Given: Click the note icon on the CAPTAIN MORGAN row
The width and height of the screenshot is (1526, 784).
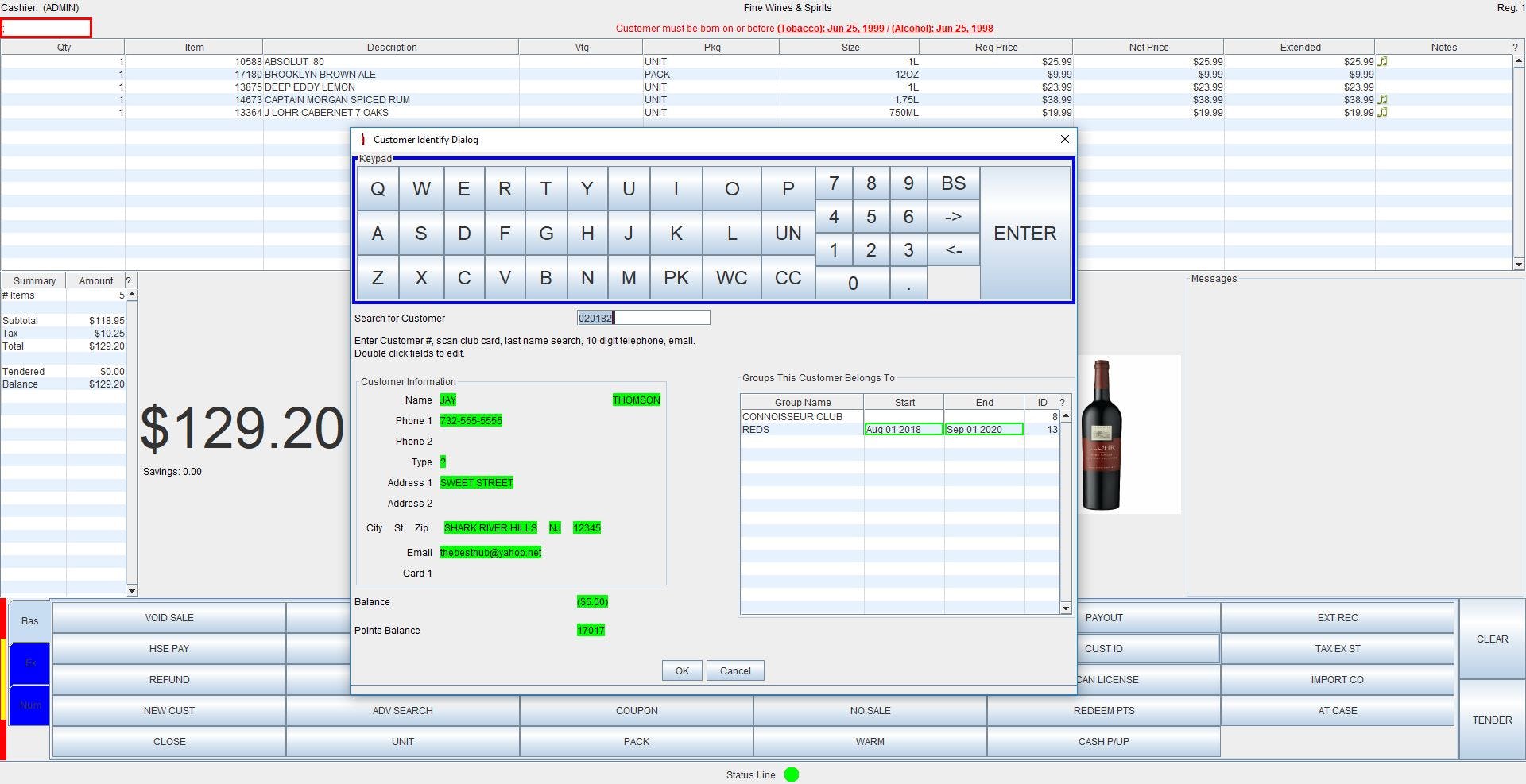Looking at the screenshot, I should click(x=1383, y=99).
